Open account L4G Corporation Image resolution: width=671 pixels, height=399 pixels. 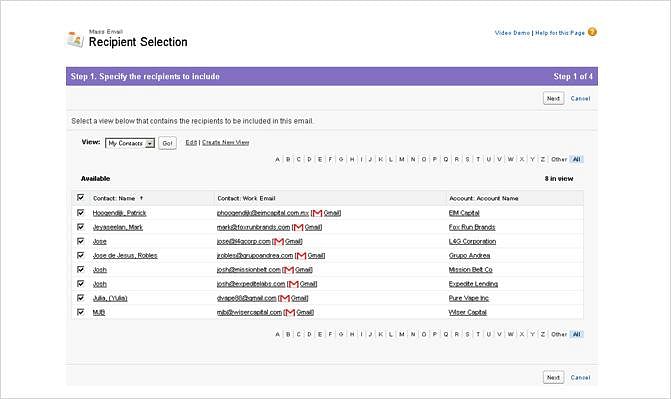(472, 241)
